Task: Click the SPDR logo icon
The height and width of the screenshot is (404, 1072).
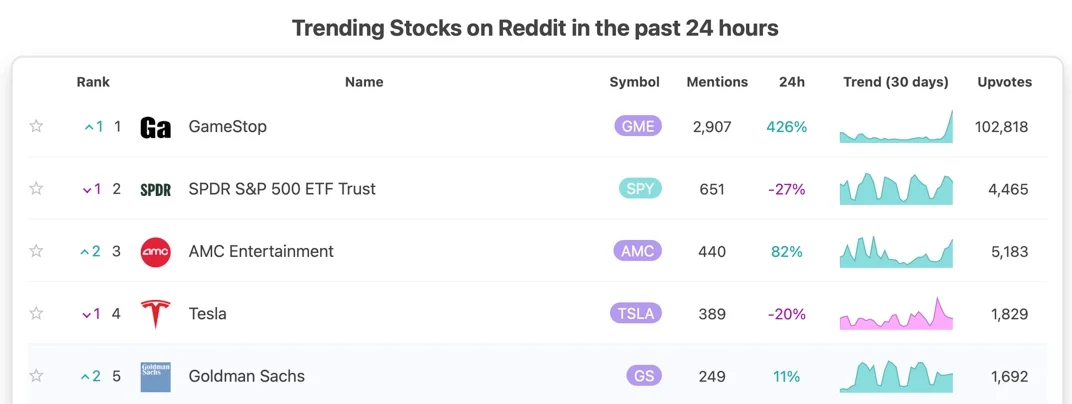Action: (x=155, y=189)
